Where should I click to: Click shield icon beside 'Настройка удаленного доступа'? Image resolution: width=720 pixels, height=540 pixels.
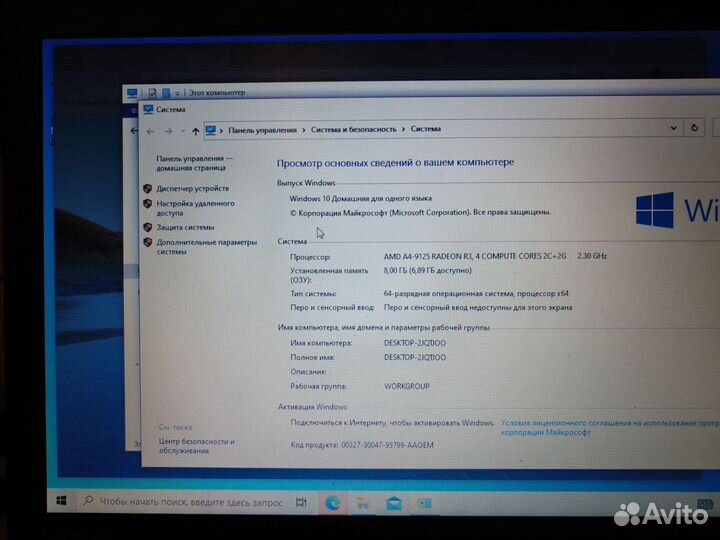(x=147, y=203)
